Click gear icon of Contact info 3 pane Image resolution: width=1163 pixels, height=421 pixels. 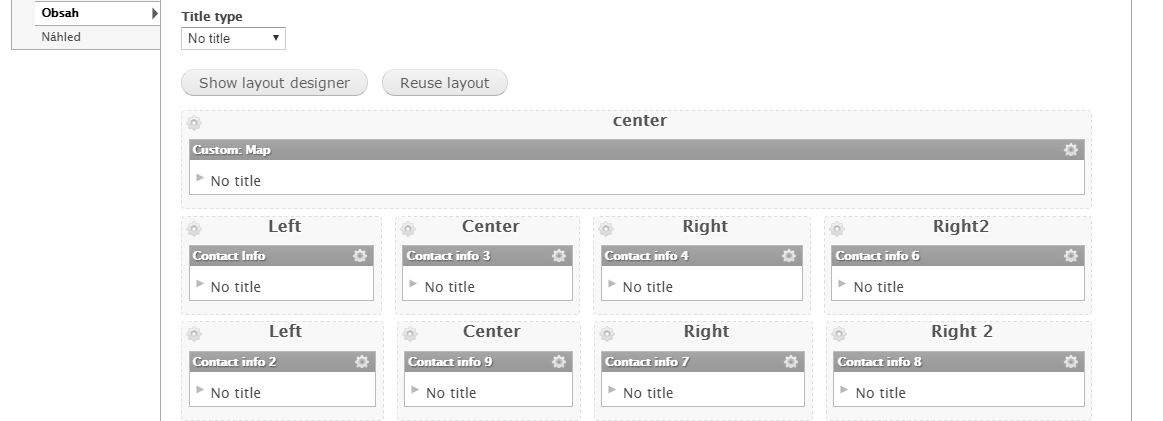coord(559,256)
